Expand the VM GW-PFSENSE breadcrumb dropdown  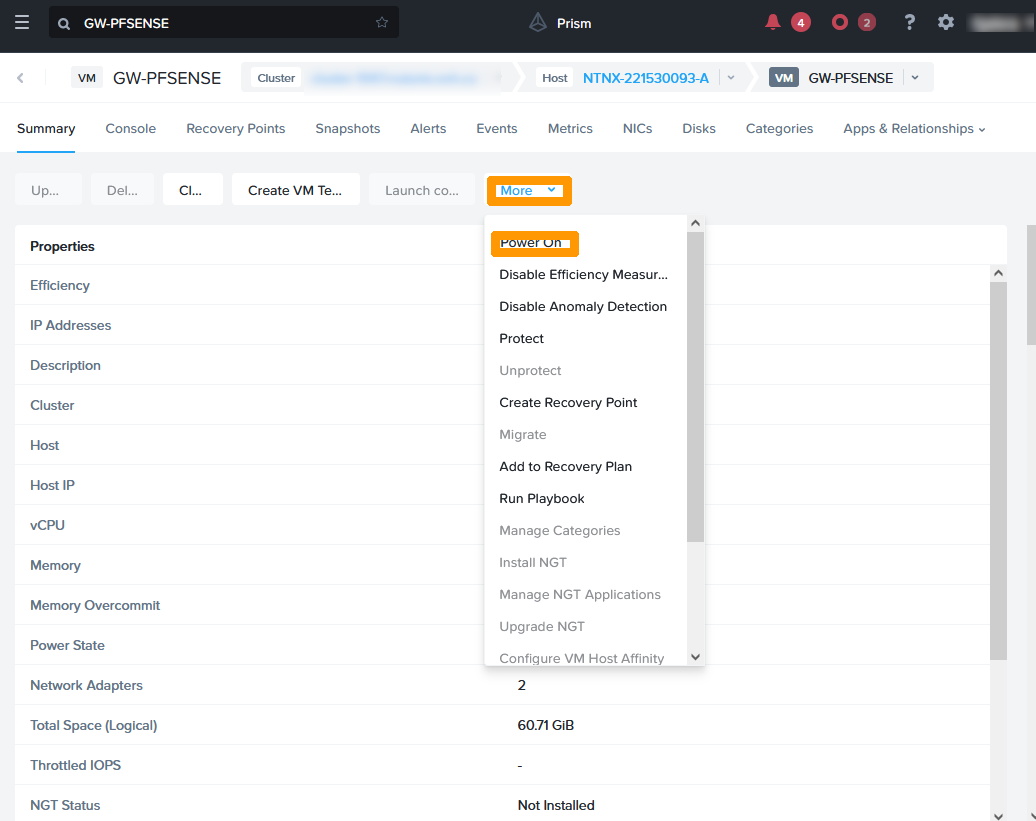click(x=915, y=78)
